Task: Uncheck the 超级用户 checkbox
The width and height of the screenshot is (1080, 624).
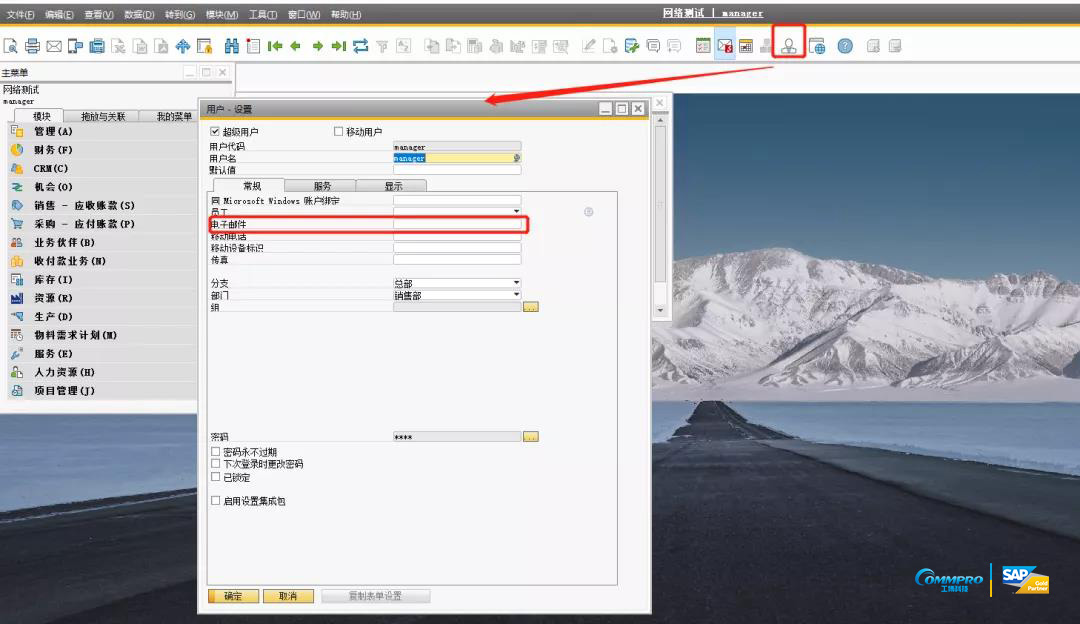Action: [x=214, y=132]
